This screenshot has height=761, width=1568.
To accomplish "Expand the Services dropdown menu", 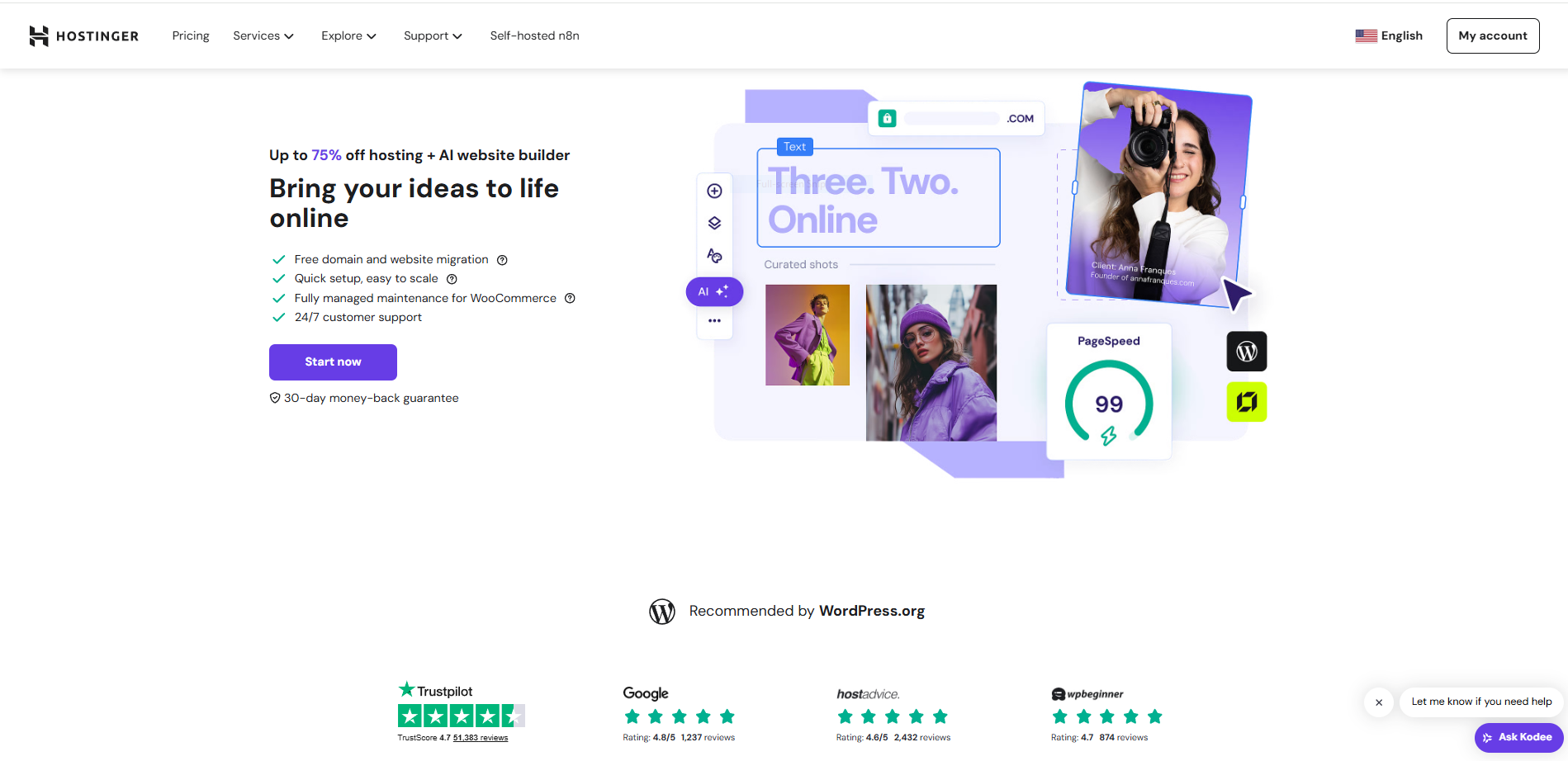I will pyautogui.click(x=263, y=35).
